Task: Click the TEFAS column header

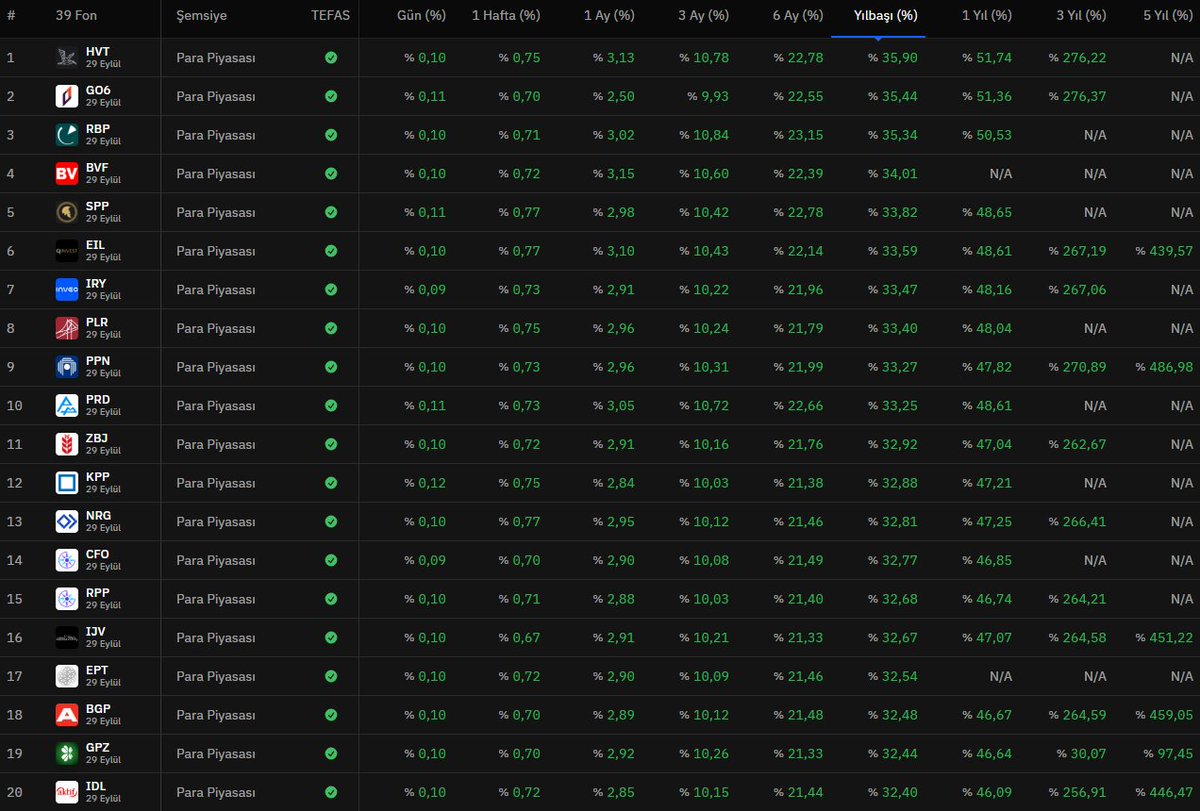Action: click(x=331, y=16)
